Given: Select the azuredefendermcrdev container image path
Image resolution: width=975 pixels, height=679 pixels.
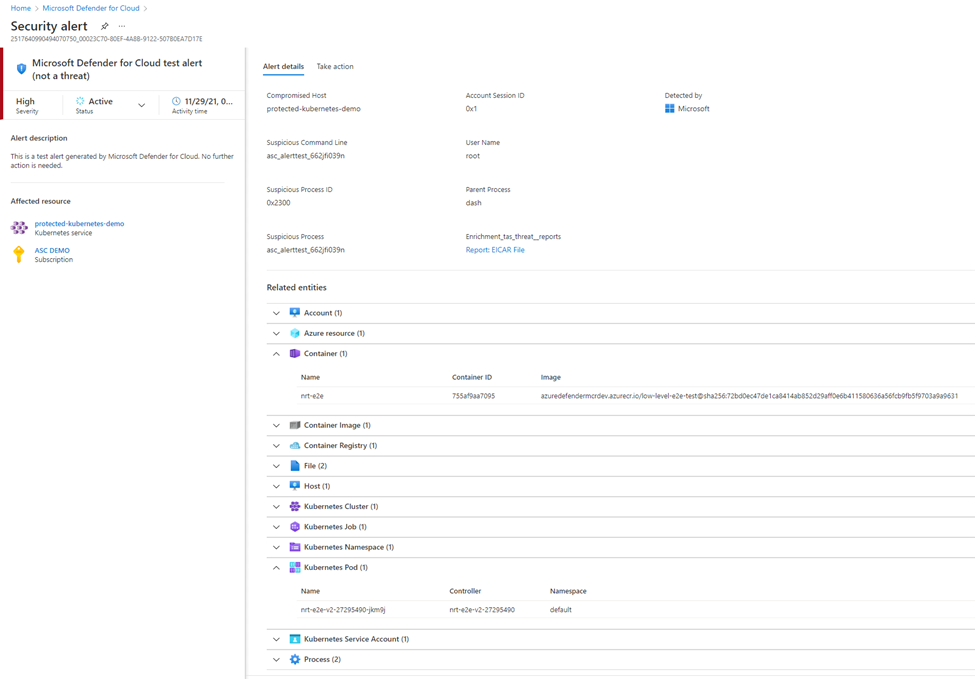Looking at the screenshot, I should click(x=749, y=395).
